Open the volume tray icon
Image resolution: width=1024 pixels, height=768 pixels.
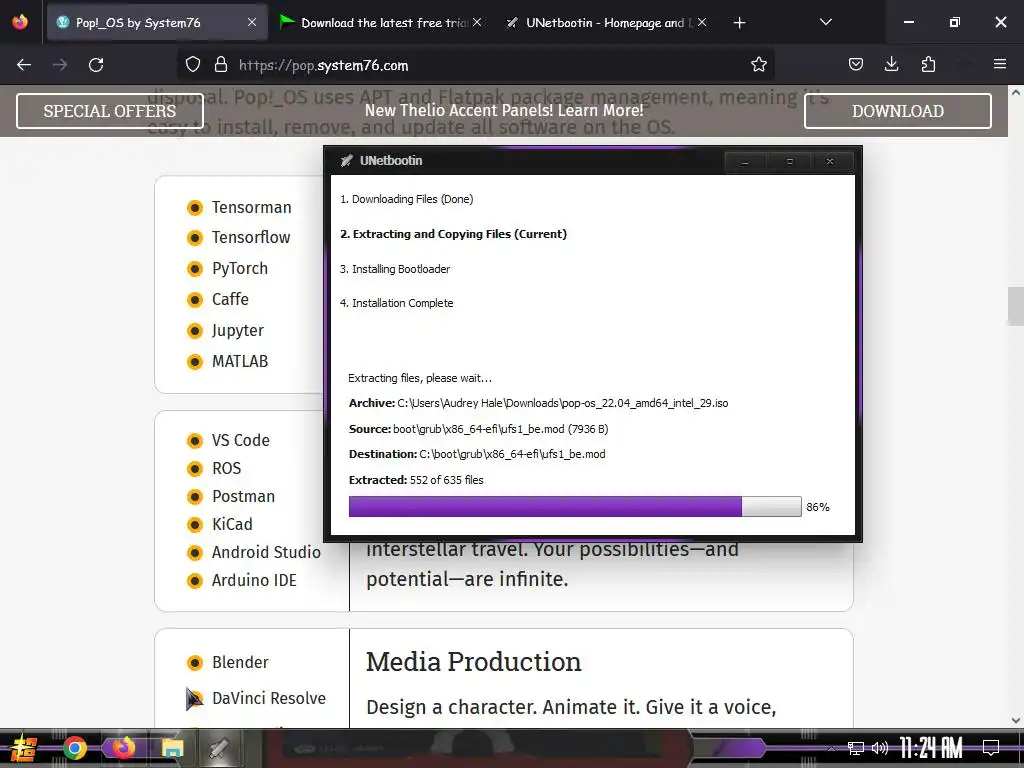click(880, 748)
